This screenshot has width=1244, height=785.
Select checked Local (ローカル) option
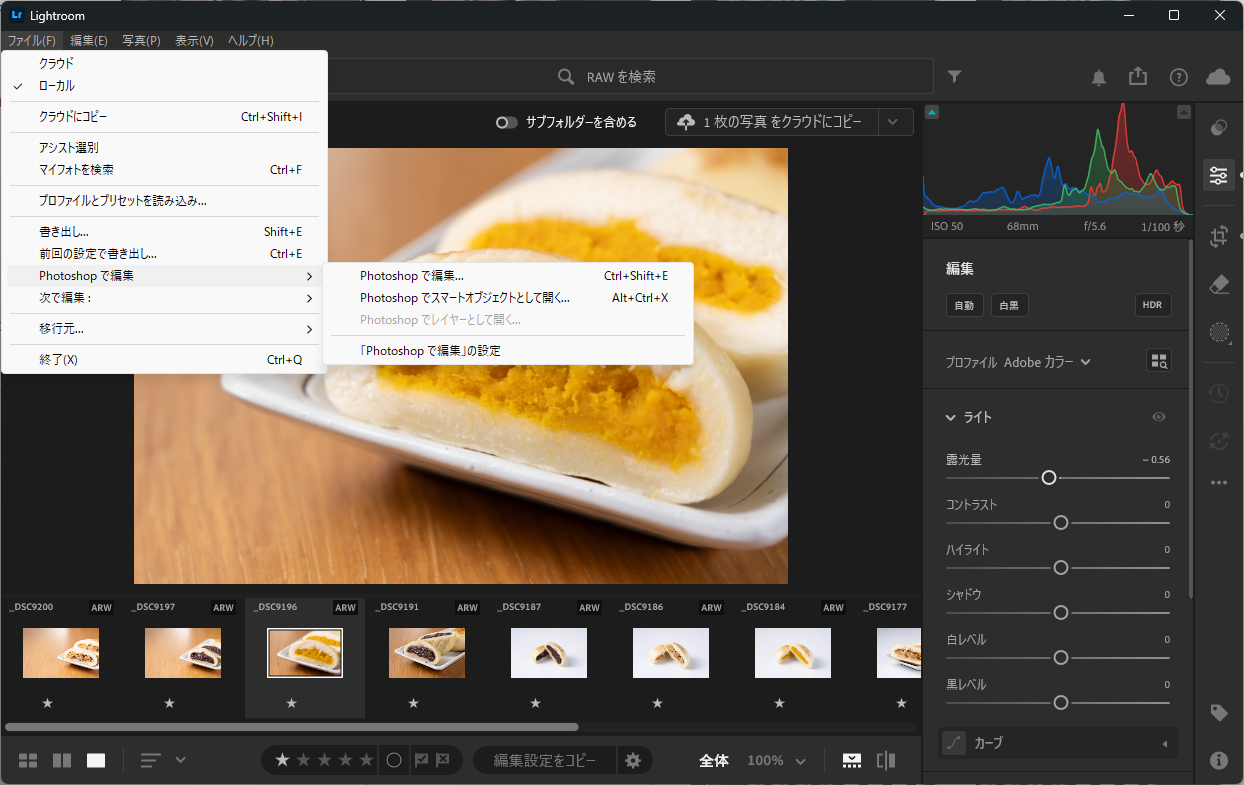click(165, 86)
